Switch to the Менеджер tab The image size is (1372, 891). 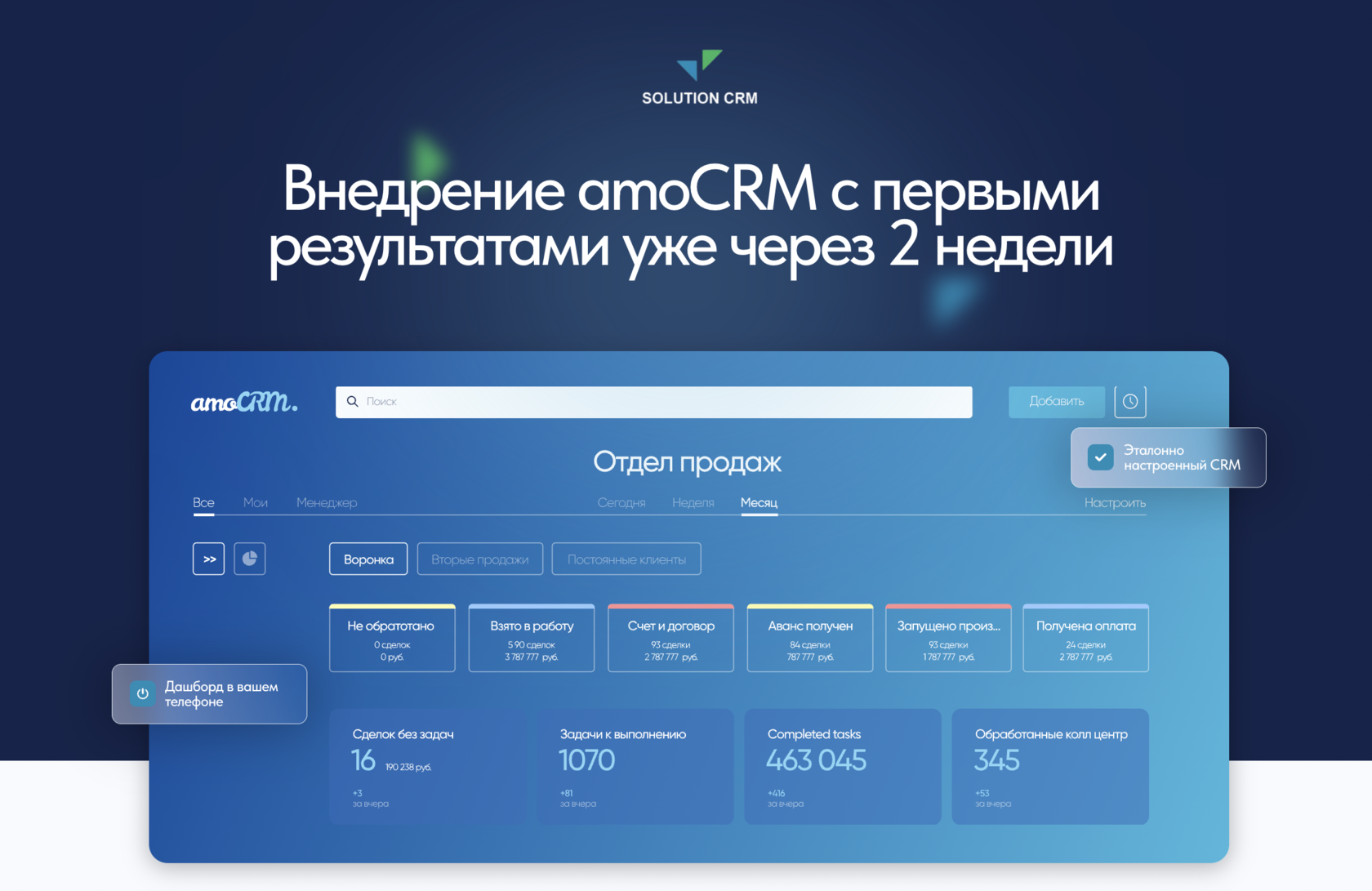[327, 503]
